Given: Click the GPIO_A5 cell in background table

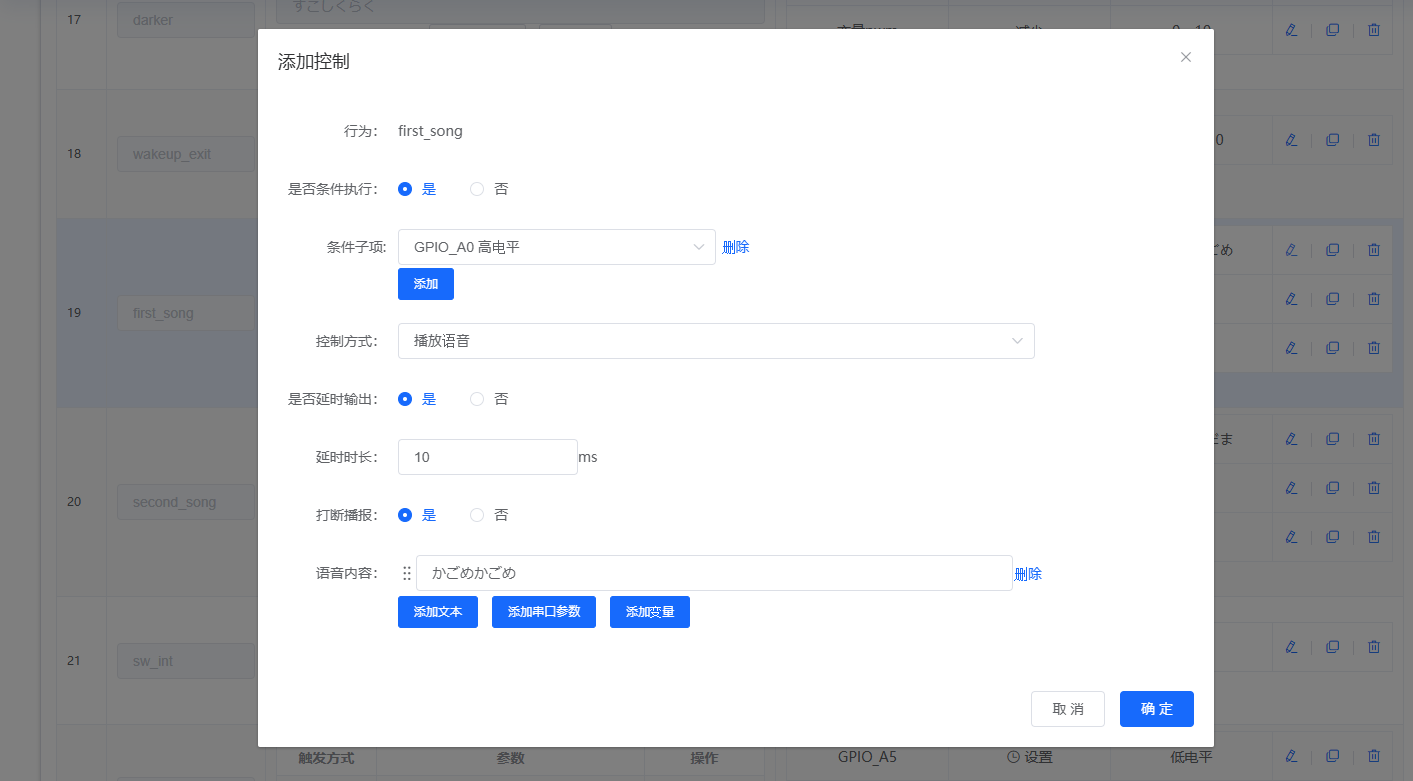Looking at the screenshot, I should (x=867, y=758).
